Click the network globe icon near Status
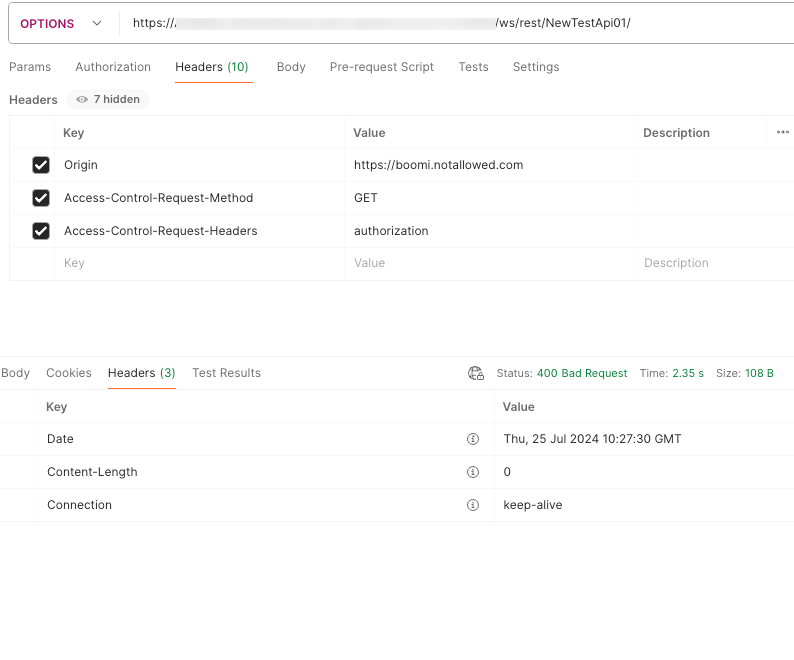 [476, 373]
